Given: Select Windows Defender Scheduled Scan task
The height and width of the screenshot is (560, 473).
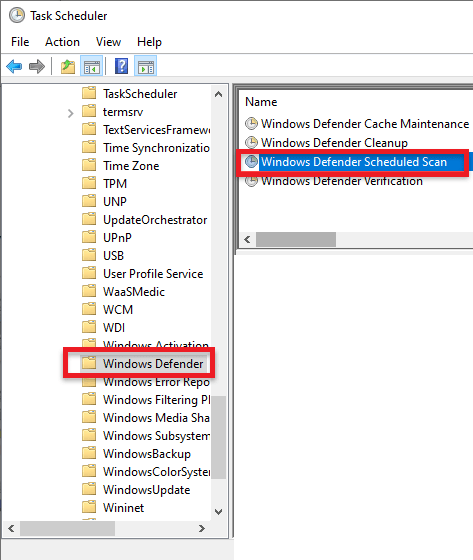Looking at the screenshot, I should point(354,162).
